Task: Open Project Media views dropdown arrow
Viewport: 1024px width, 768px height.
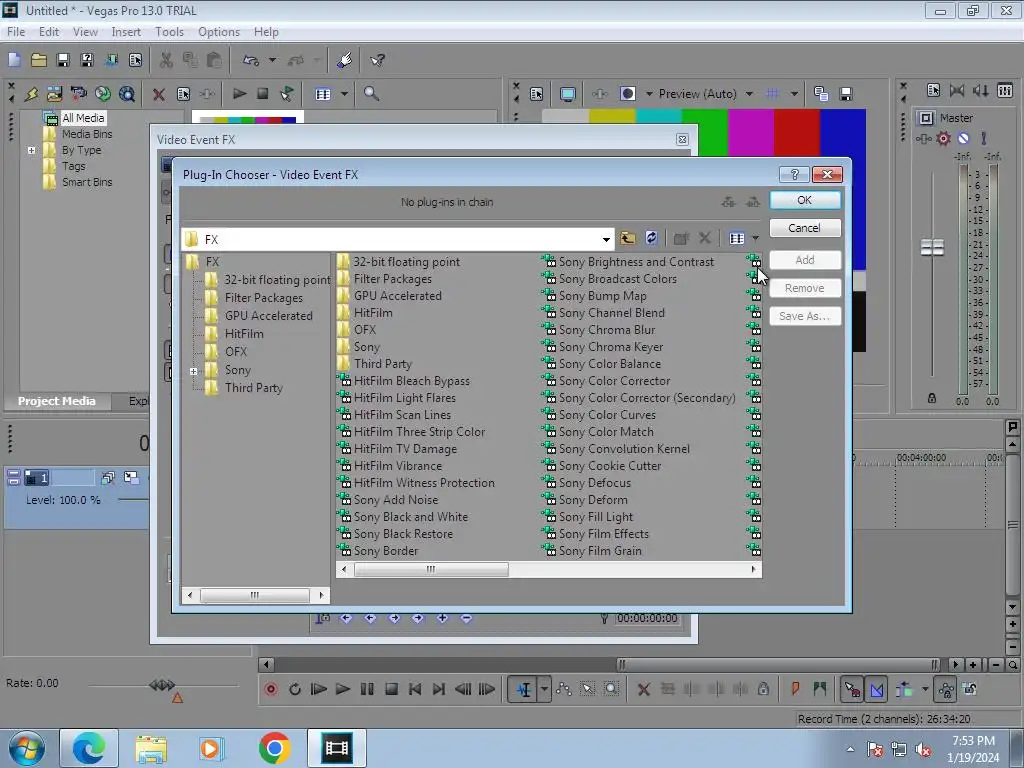Action: (x=344, y=94)
